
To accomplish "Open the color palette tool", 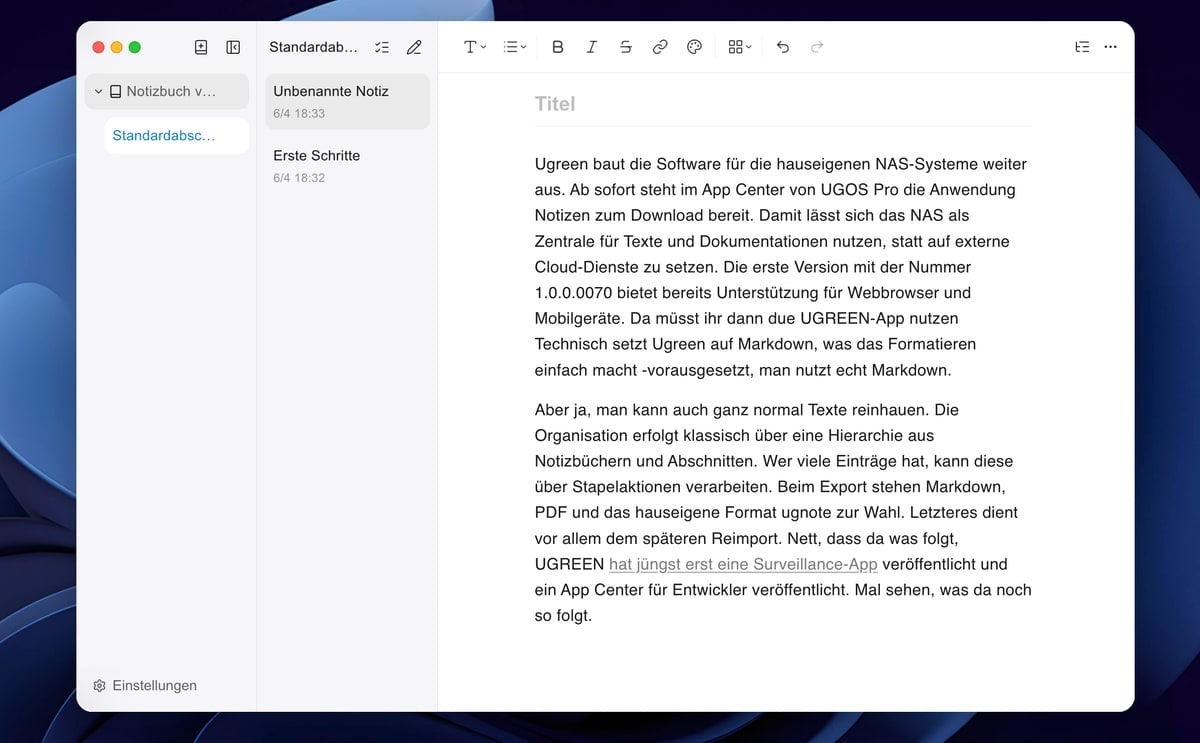I will pyautogui.click(x=694, y=47).
